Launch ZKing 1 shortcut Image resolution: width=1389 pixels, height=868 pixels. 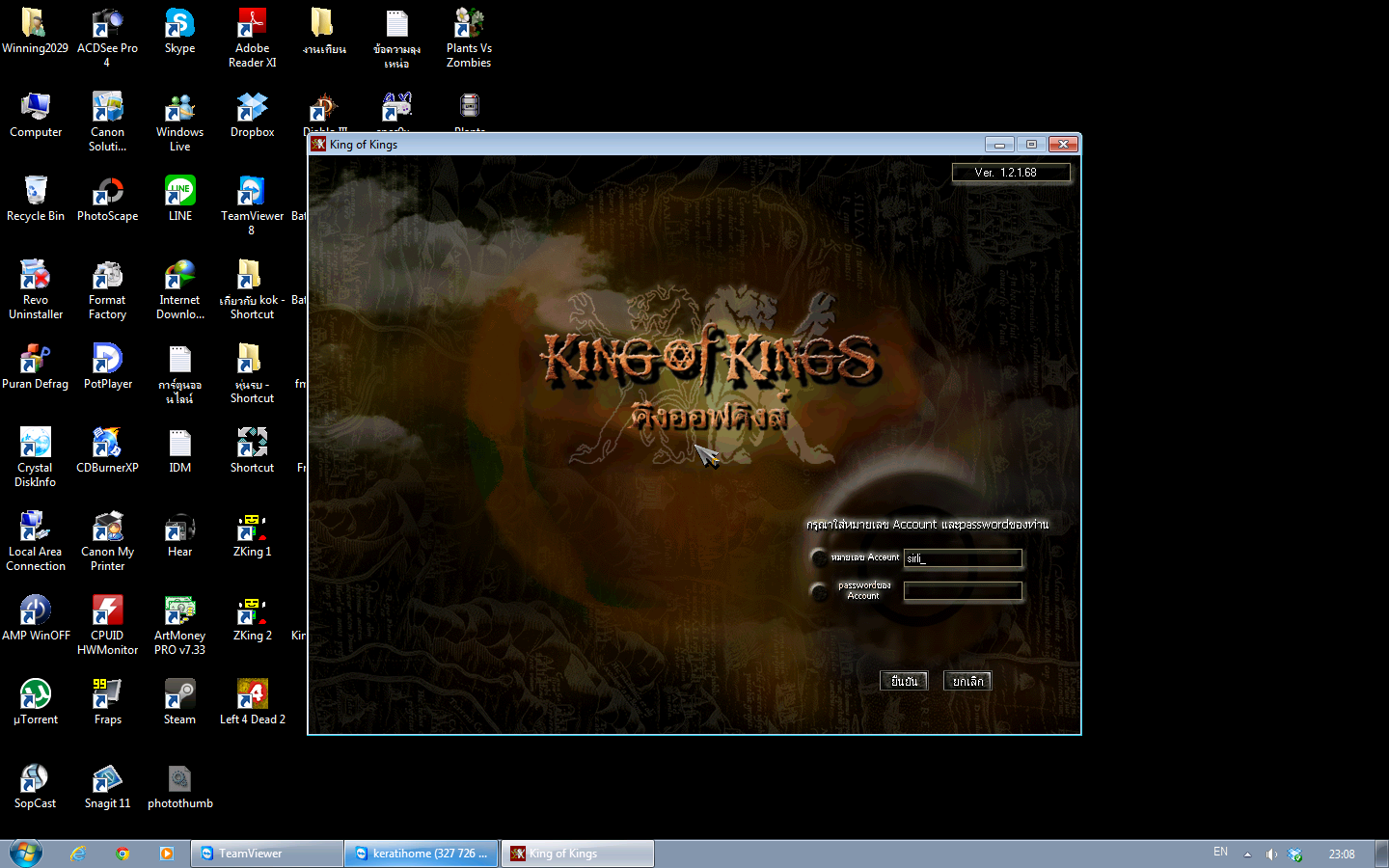[252, 534]
